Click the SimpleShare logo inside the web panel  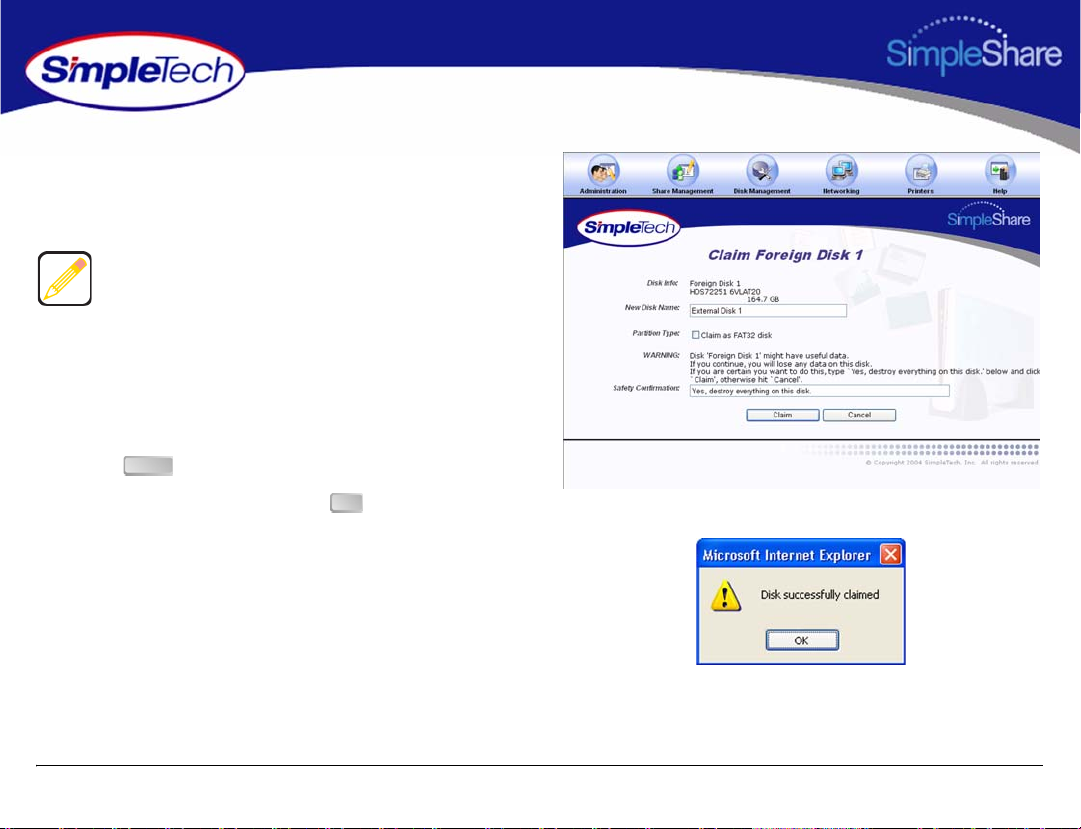989,216
